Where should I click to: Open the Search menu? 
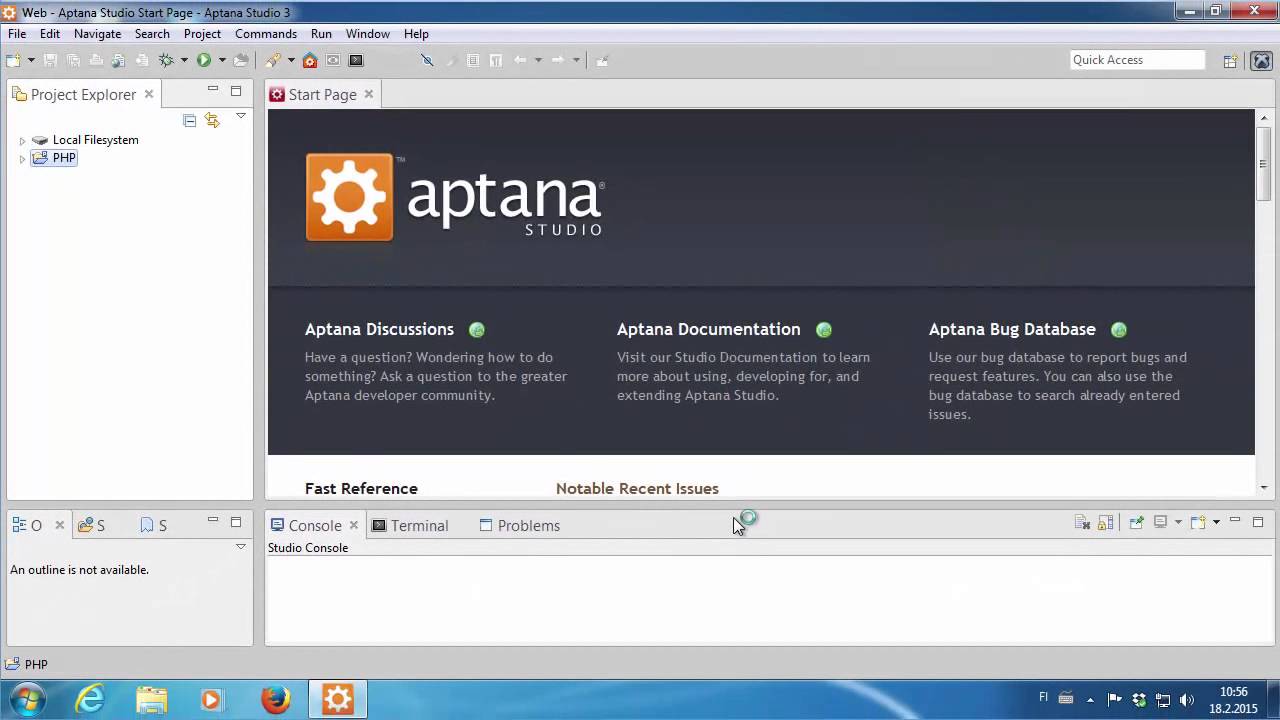[x=152, y=34]
